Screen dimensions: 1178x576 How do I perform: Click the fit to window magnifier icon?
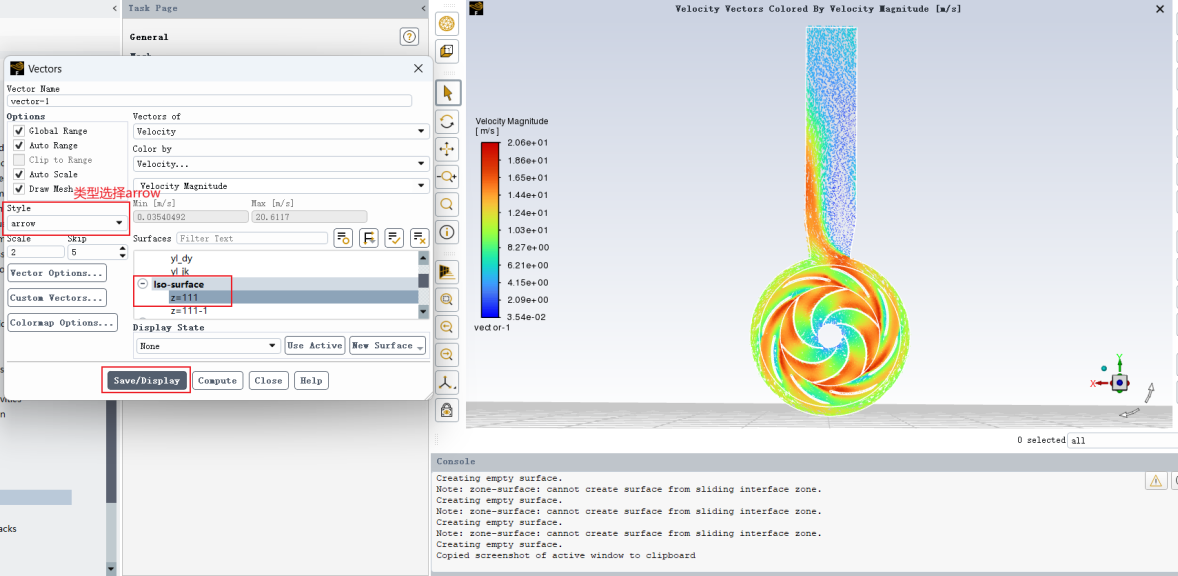point(448,300)
